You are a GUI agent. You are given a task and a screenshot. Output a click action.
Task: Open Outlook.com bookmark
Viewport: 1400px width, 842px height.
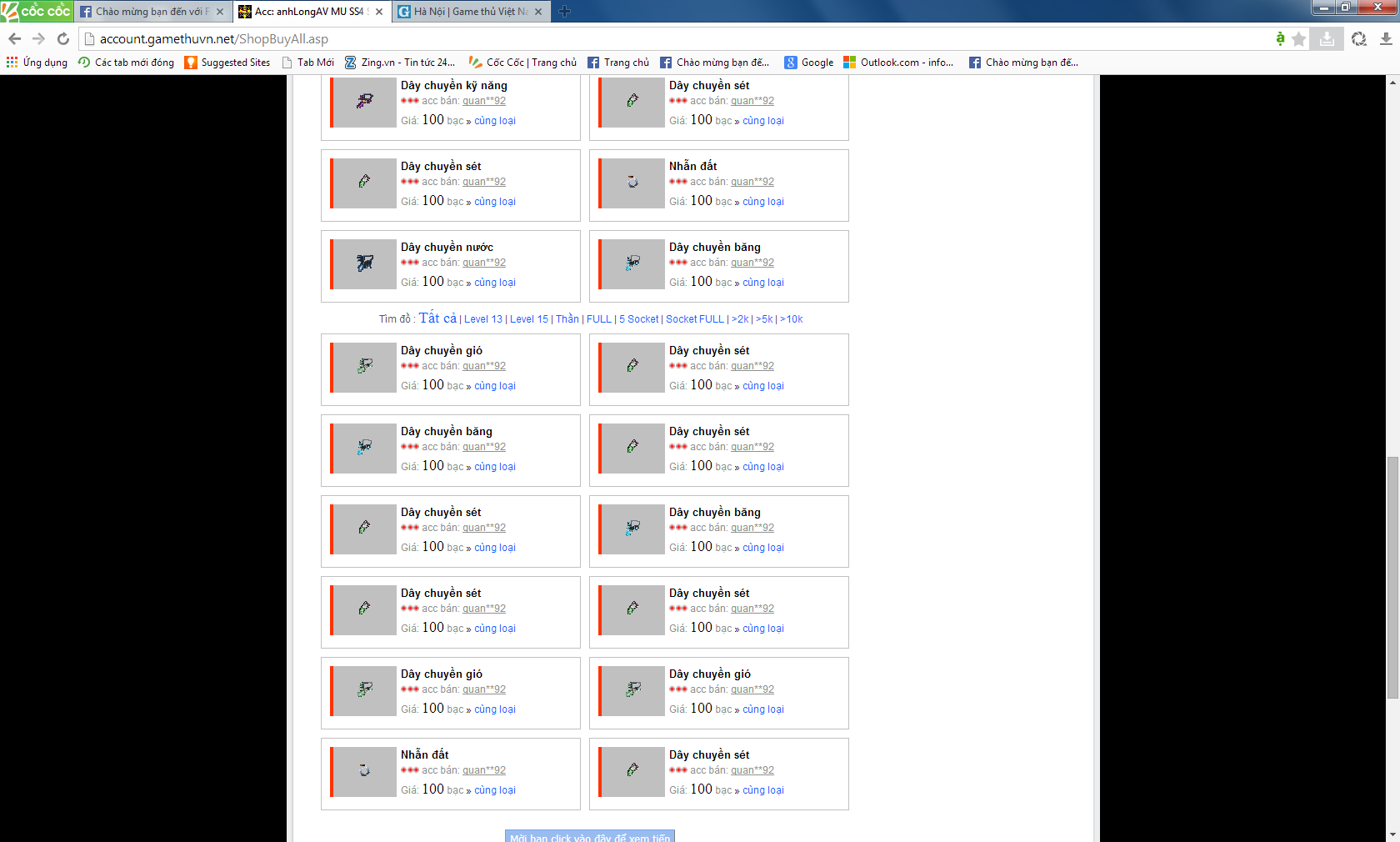(898, 63)
